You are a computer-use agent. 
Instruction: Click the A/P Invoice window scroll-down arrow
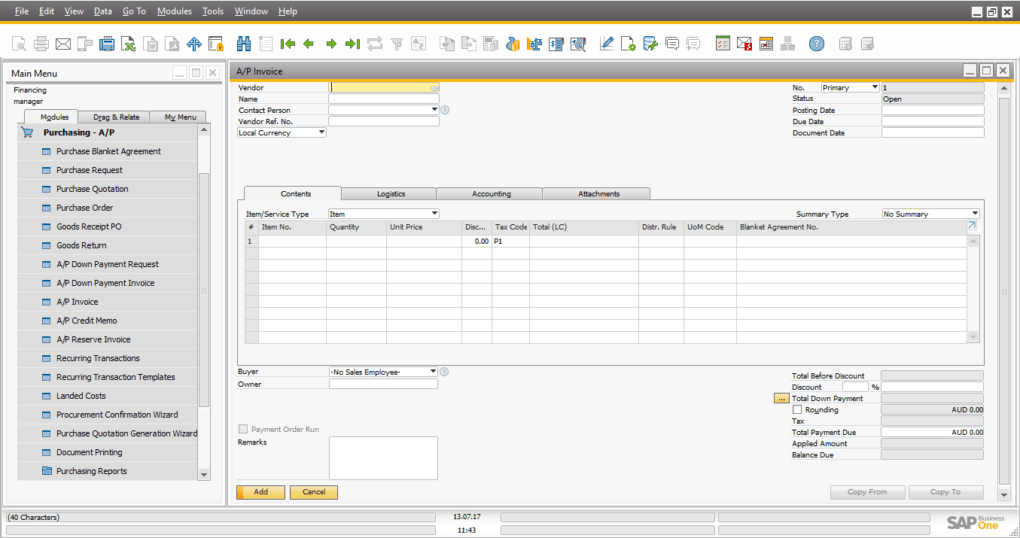[x=1004, y=495]
